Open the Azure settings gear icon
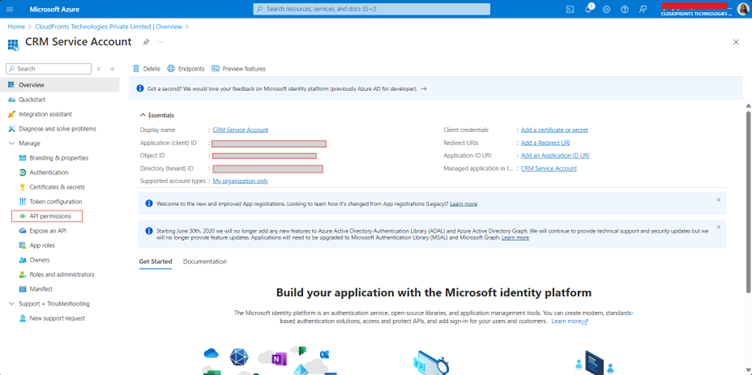This screenshot has height=375, width=752. [x=606, y=9]
